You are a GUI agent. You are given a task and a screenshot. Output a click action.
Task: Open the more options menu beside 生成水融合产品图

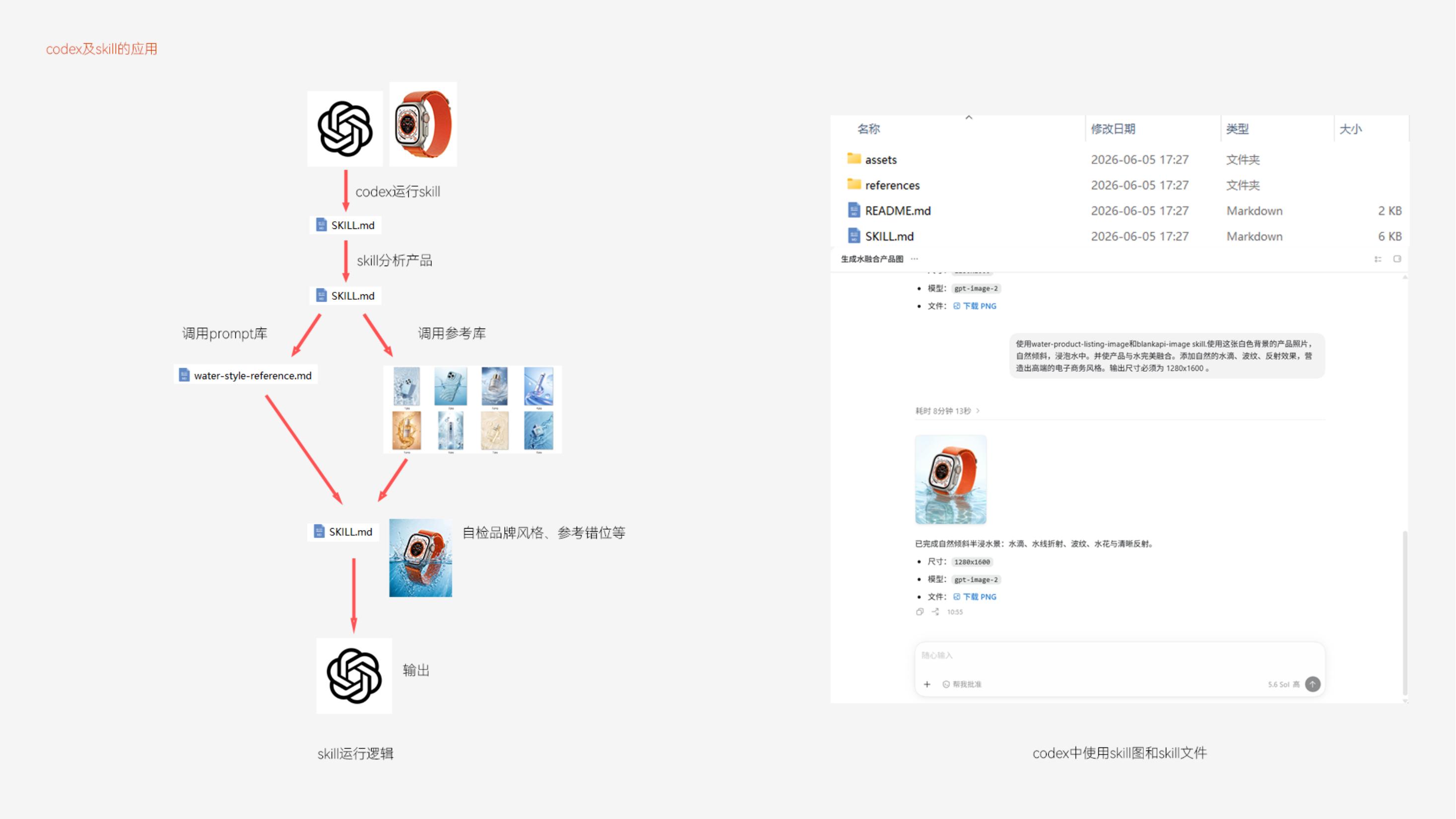pyautogui.click(x=915, y=259)
